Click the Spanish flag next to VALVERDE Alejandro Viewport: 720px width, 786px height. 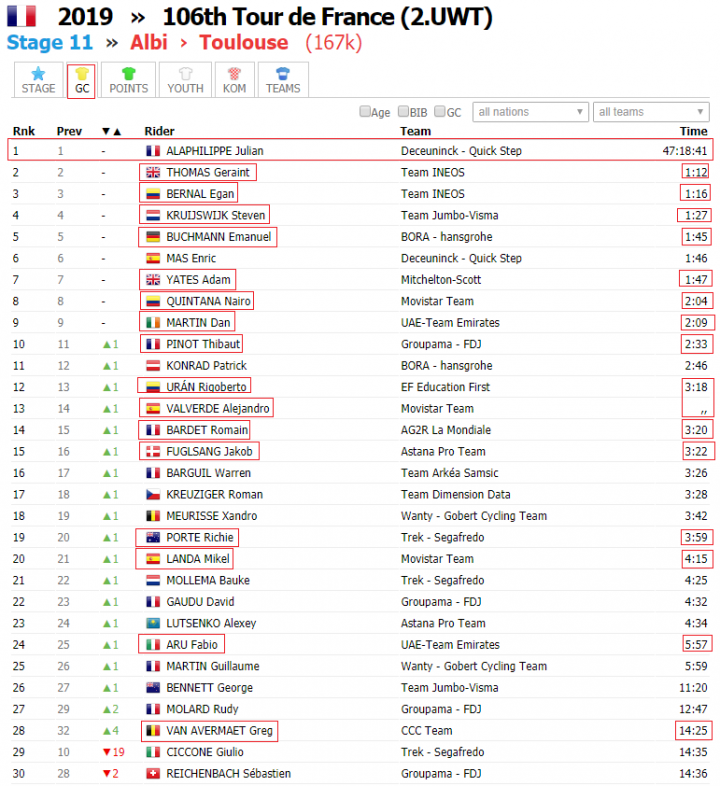pyautogui.click(x=153, y=409)
